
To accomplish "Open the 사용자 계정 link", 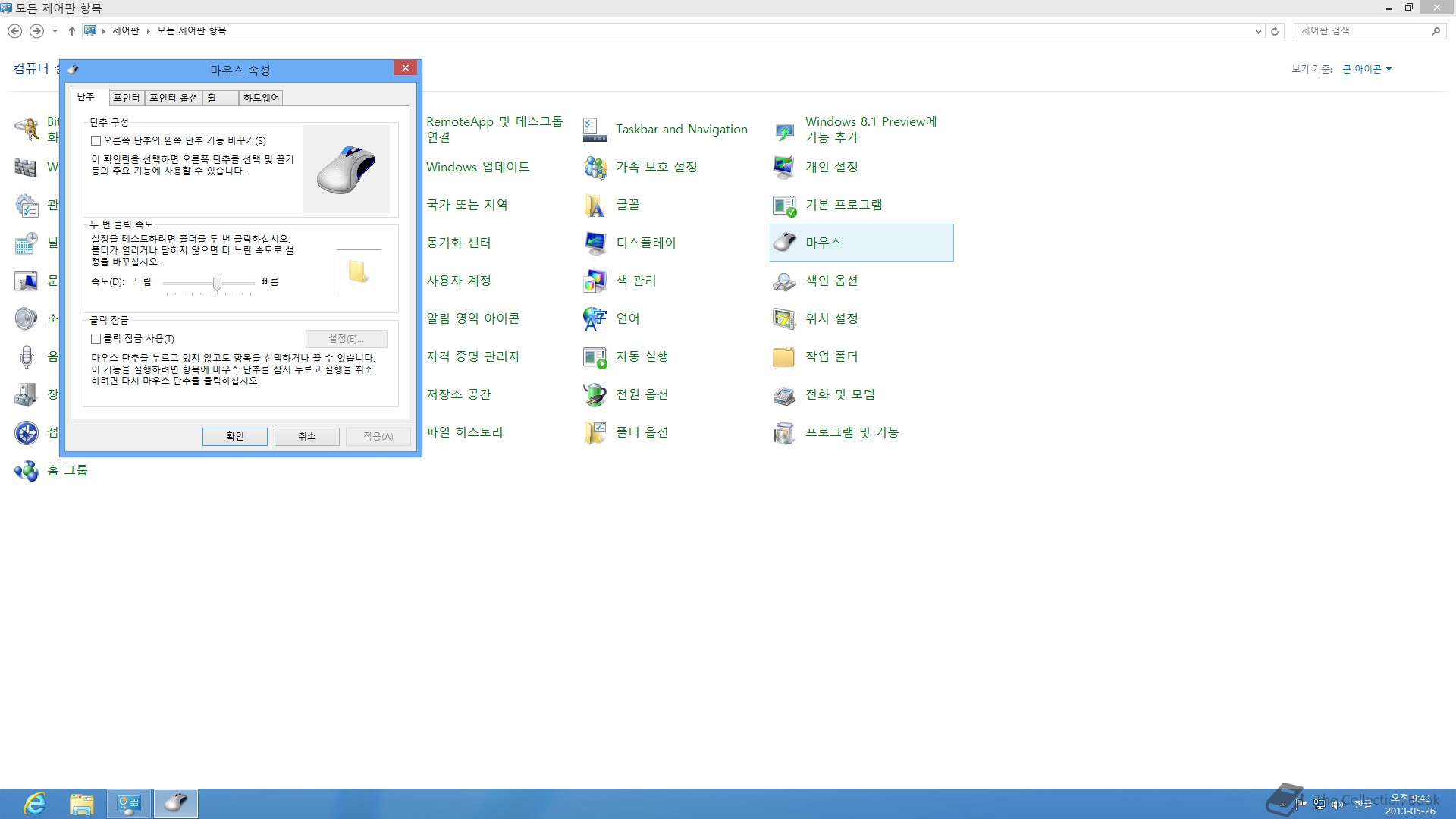I will pos(459,281).
